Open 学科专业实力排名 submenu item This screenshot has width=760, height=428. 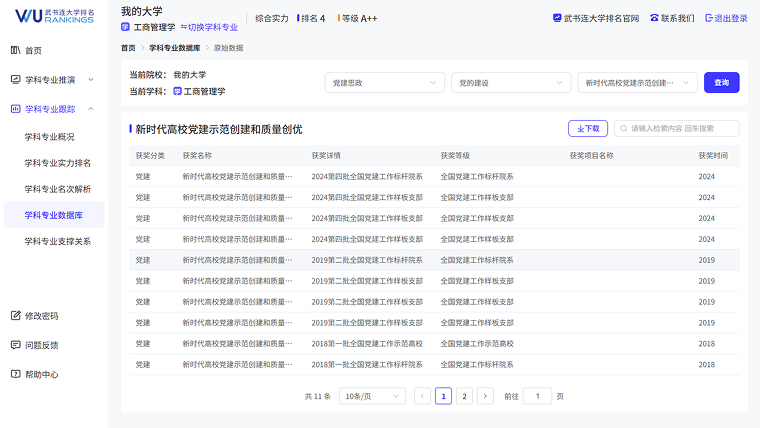click(58, 163)
